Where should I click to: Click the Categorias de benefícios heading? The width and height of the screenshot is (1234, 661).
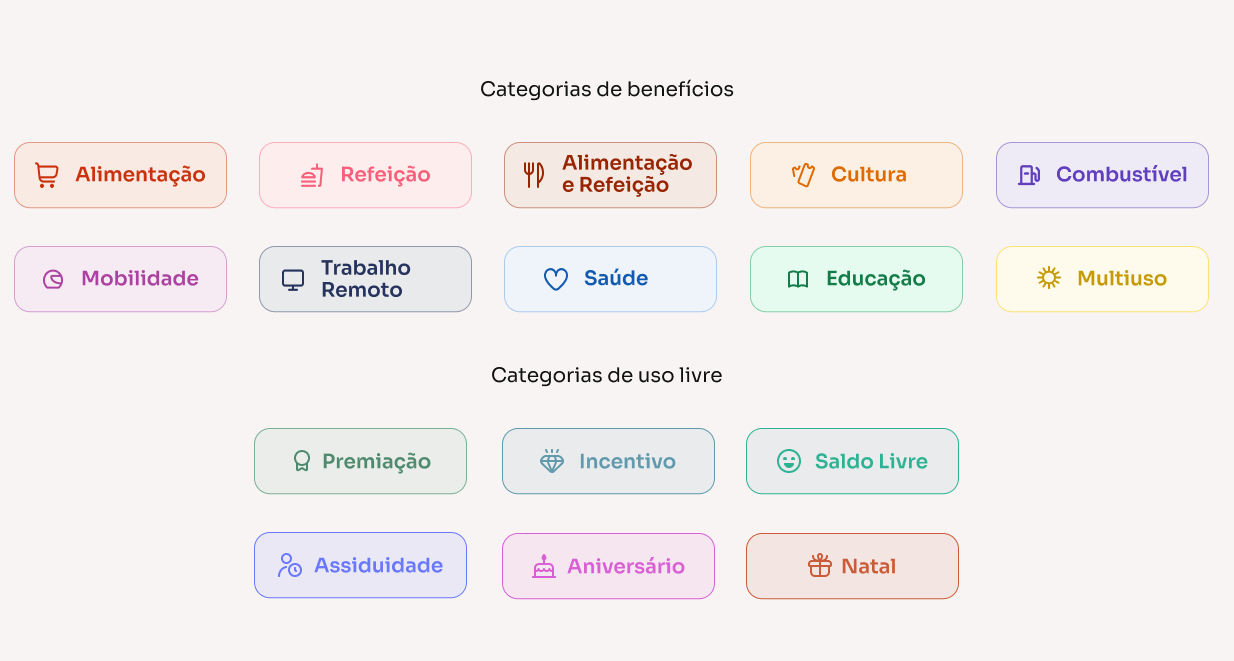pyautogui.click(x=607, y=89)
